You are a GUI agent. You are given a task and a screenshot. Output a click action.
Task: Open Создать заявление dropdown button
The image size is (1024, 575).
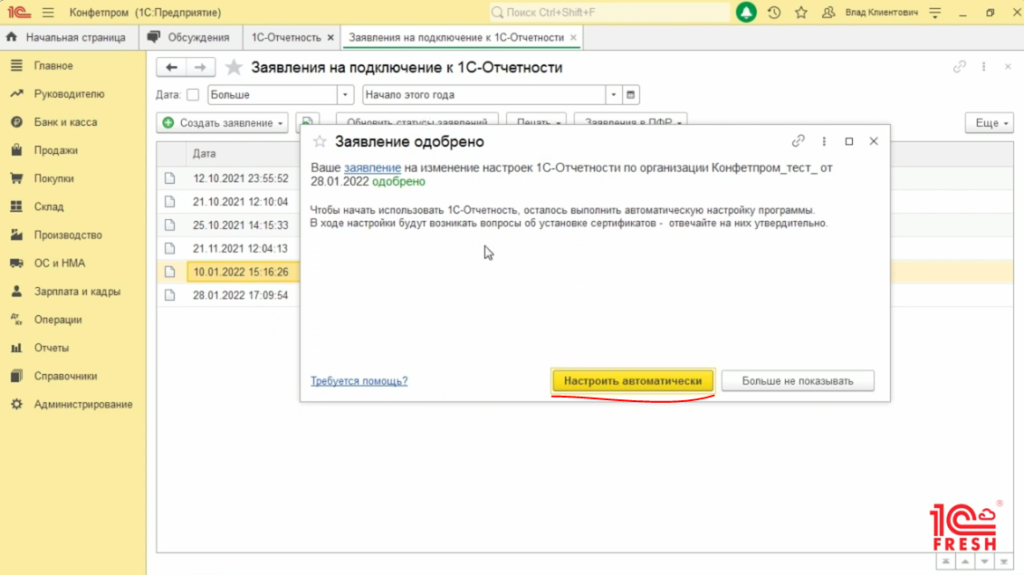pyautogui.click(x=222, y=123)
